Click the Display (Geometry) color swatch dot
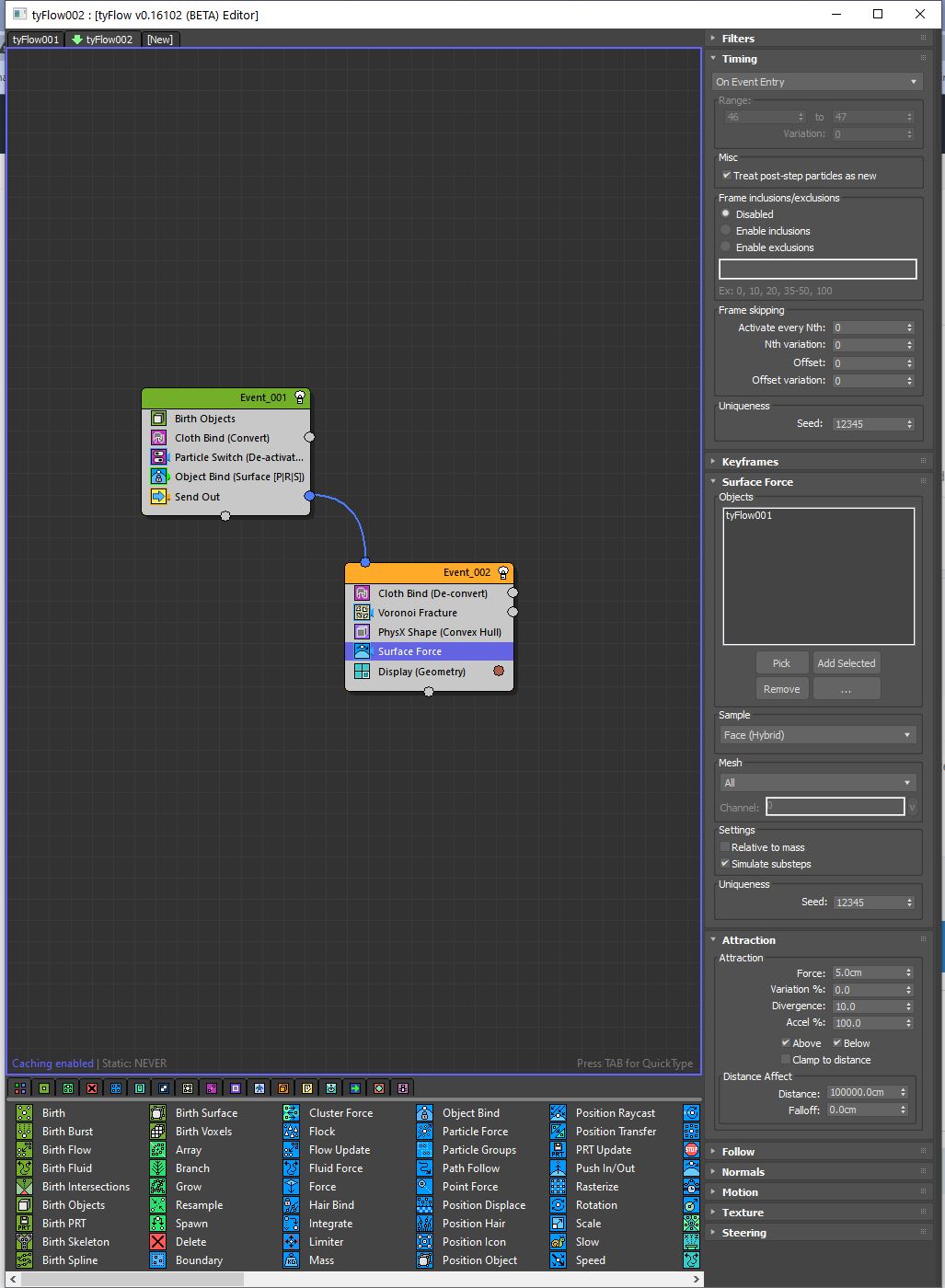 [x=499, y=672]
